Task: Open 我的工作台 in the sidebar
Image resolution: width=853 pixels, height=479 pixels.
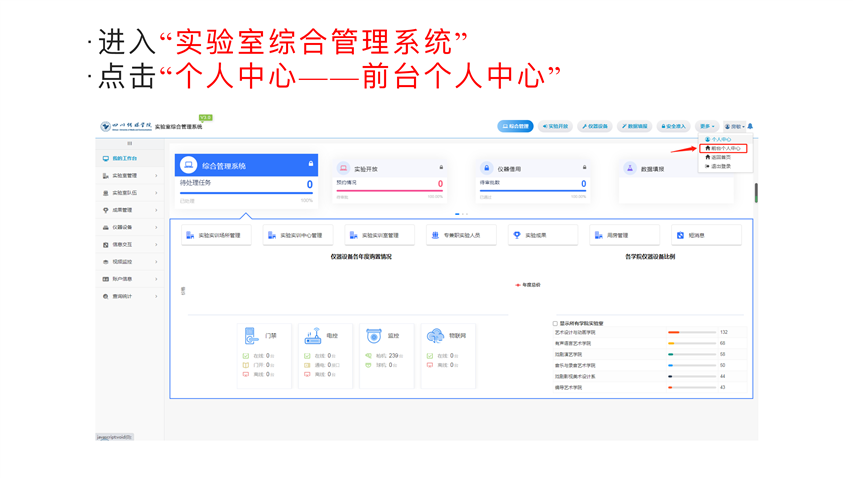Action: [x=125, y=159]
